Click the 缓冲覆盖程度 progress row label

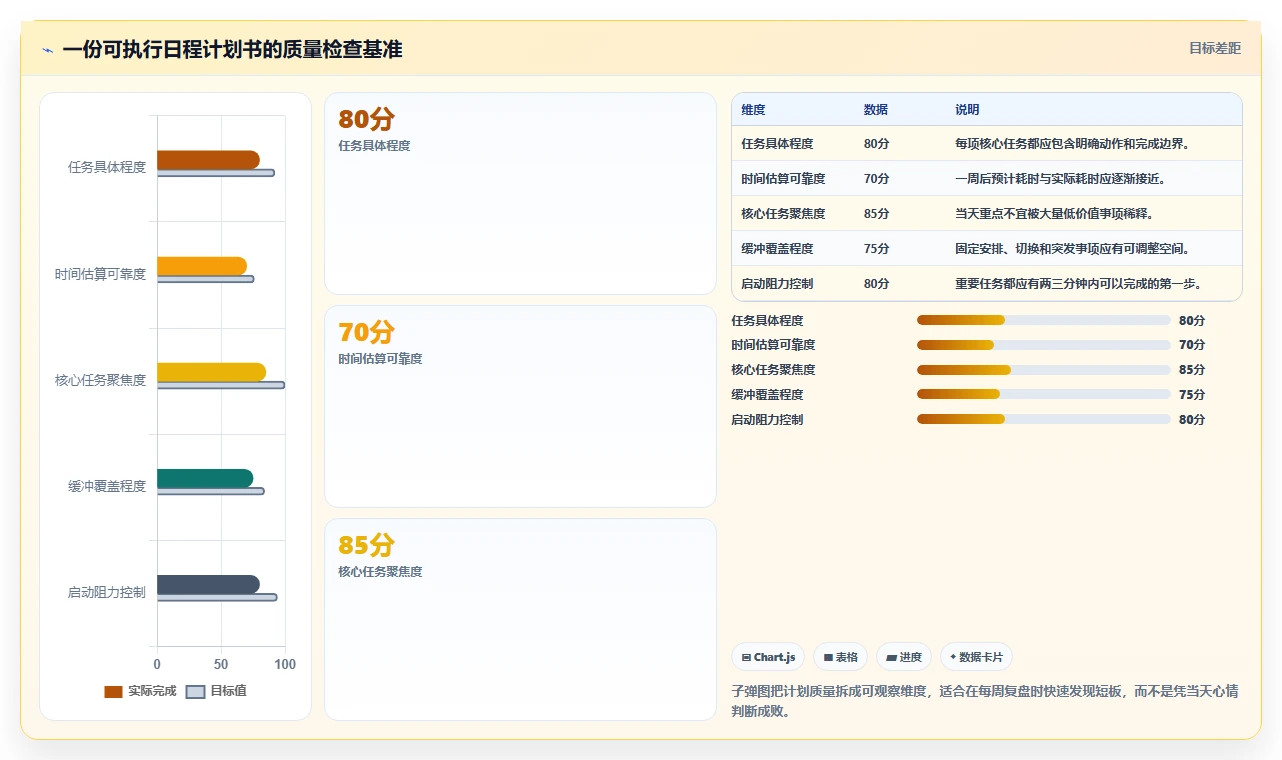767,395
